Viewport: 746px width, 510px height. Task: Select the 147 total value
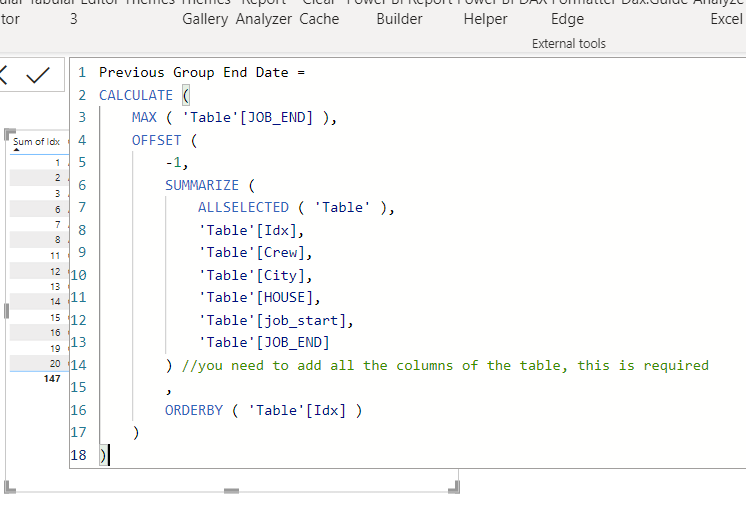point(52,379)
